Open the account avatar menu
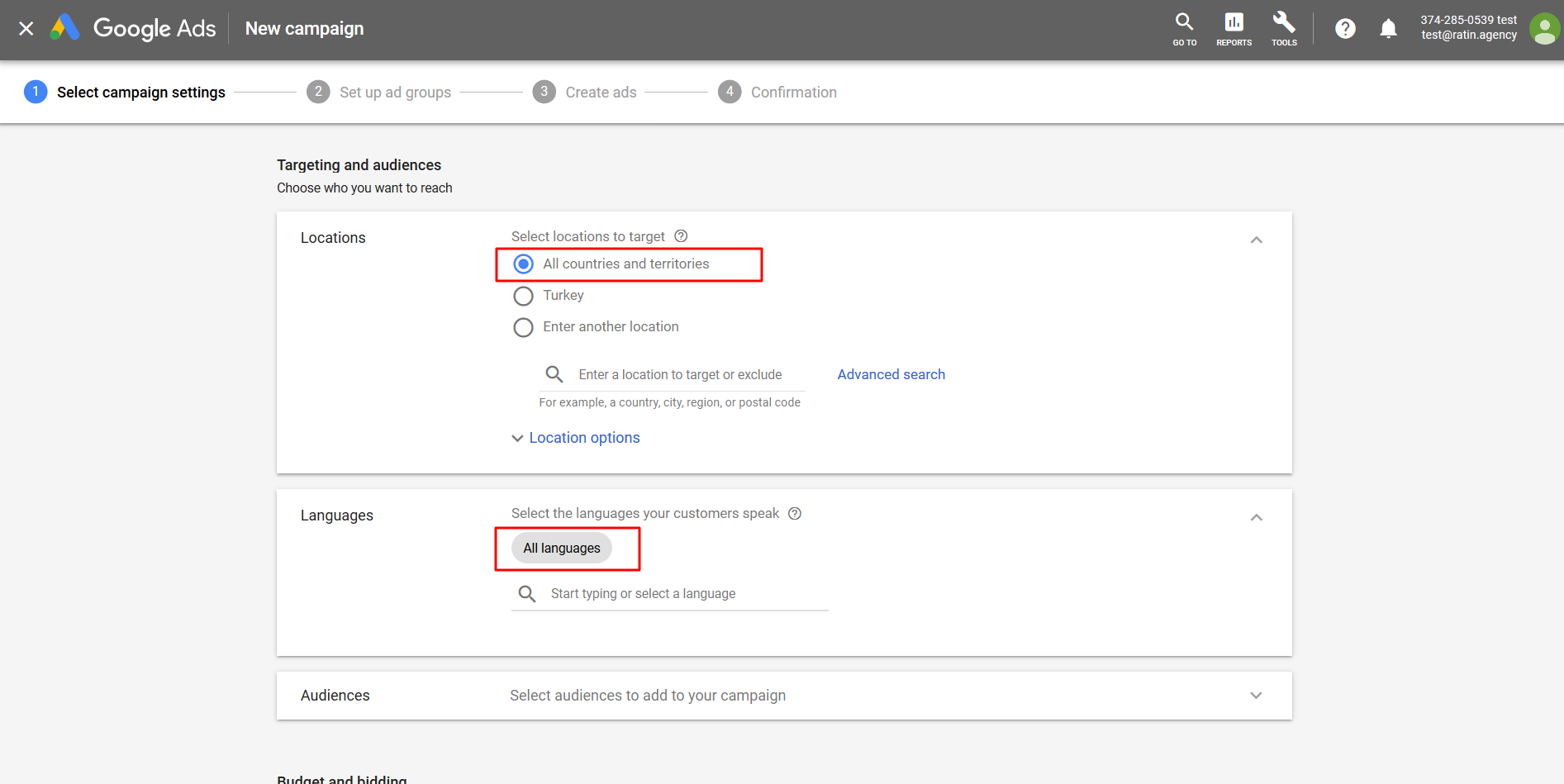1564x784 pixels. tap(1544, 29)
